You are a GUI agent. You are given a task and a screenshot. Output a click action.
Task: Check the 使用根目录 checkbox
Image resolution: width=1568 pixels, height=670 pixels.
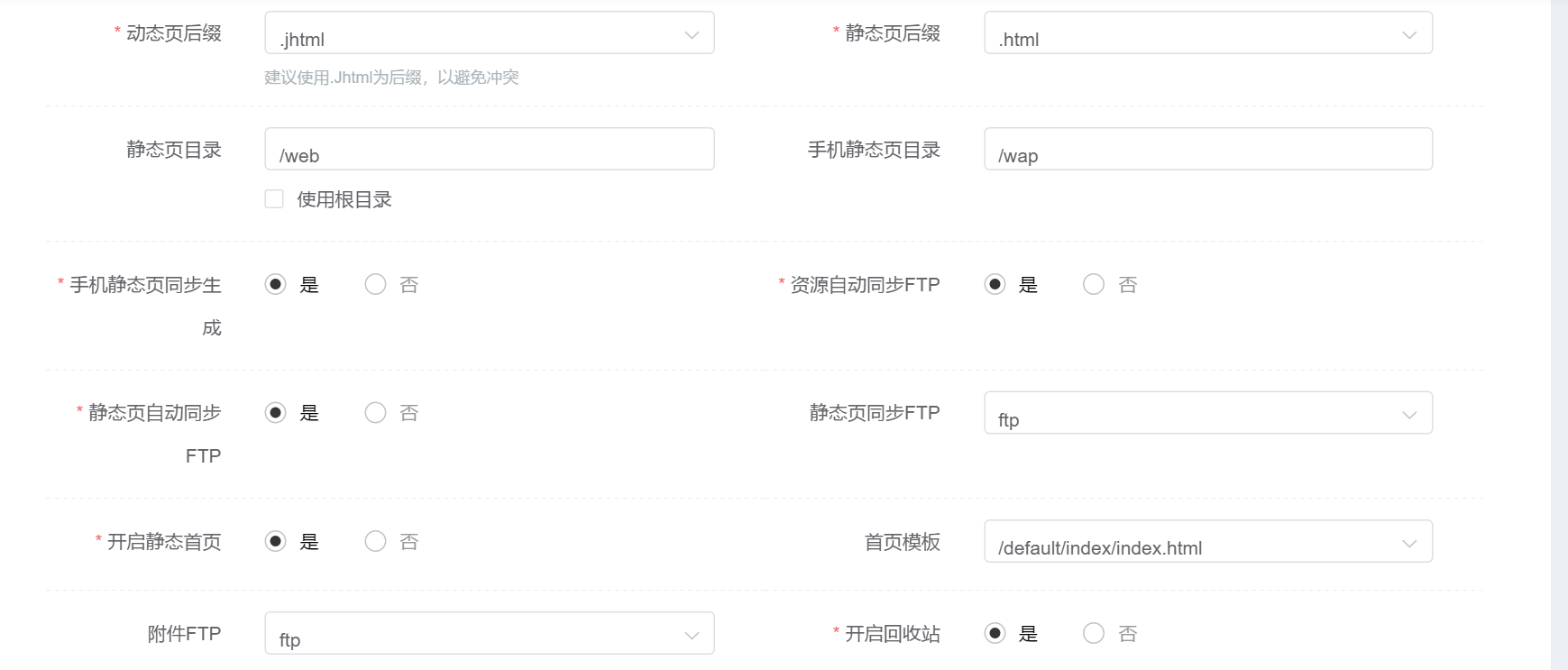(274, 199)
